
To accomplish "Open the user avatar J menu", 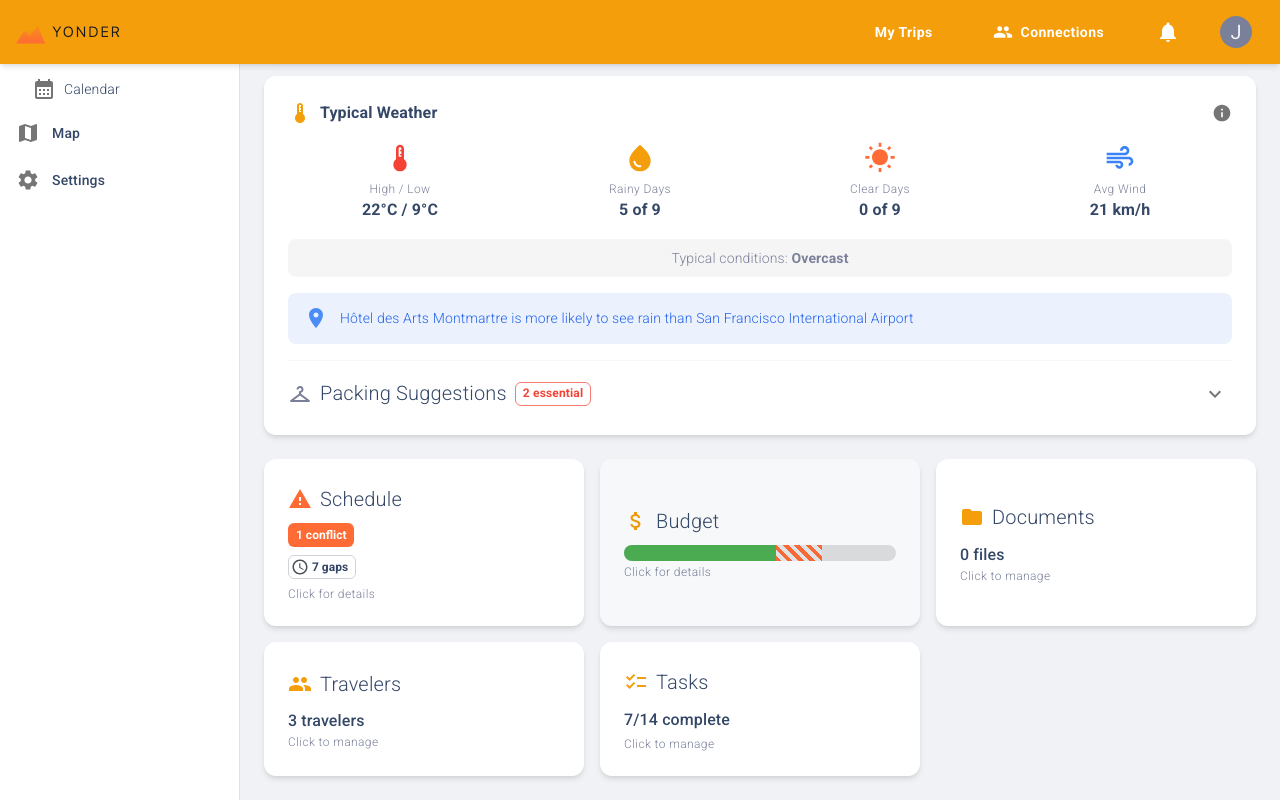I will pos(1236,32).
